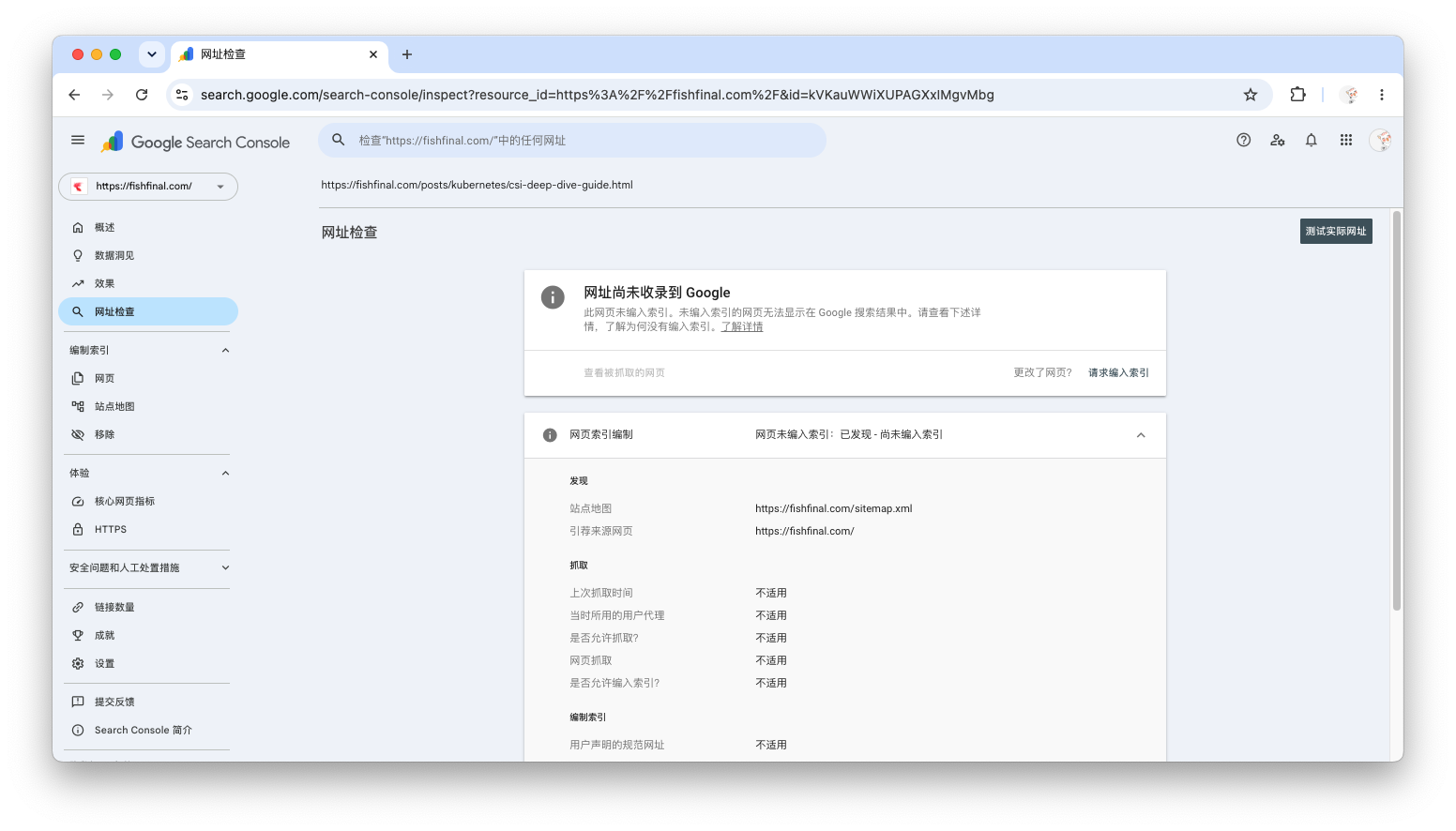Click the 是否允许抓取? label
This screenshot has height=831, width=1456.
tap(604, 639)
